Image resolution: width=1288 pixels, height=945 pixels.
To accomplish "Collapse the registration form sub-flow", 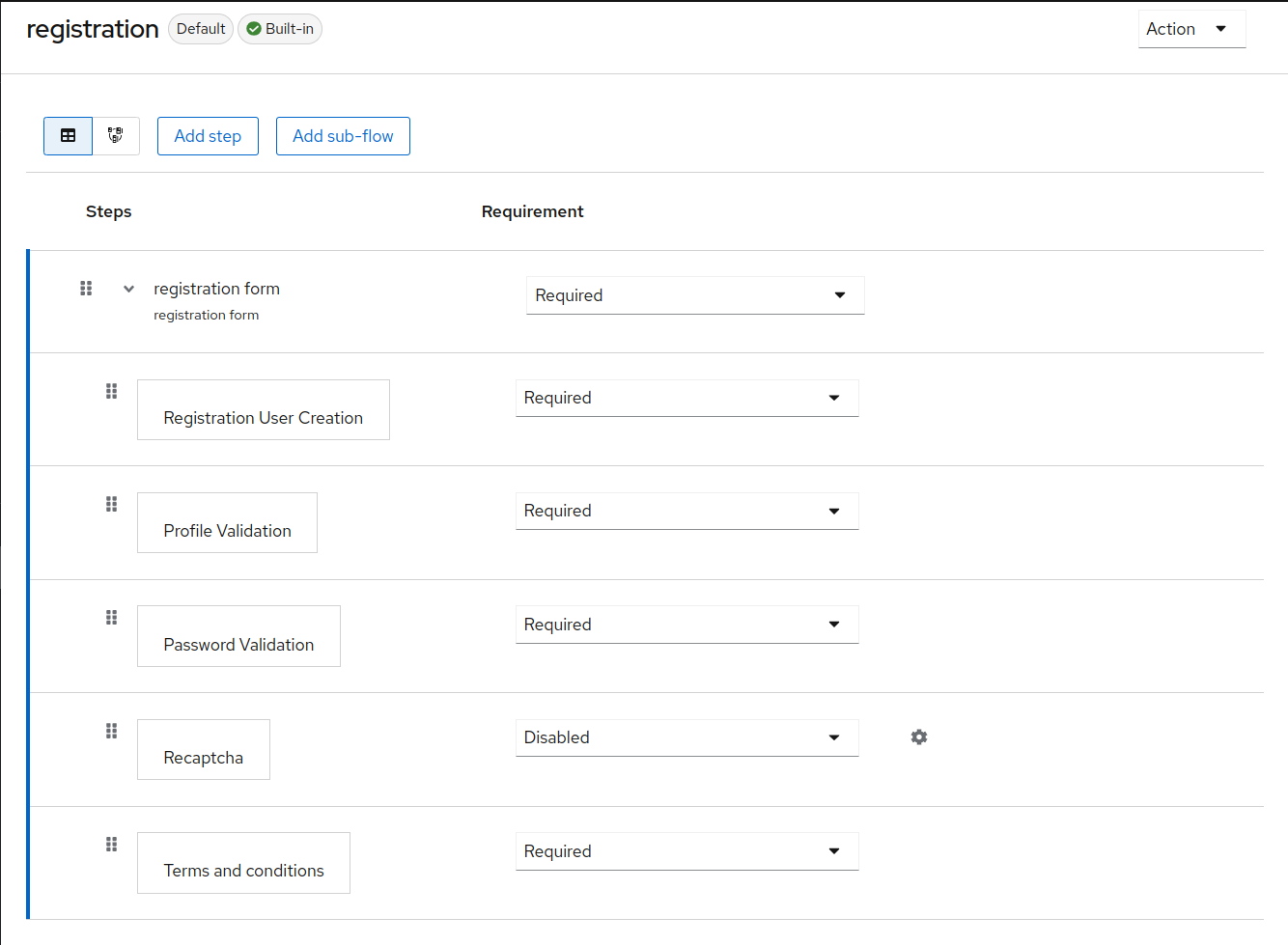I will [x=128, y=288].
